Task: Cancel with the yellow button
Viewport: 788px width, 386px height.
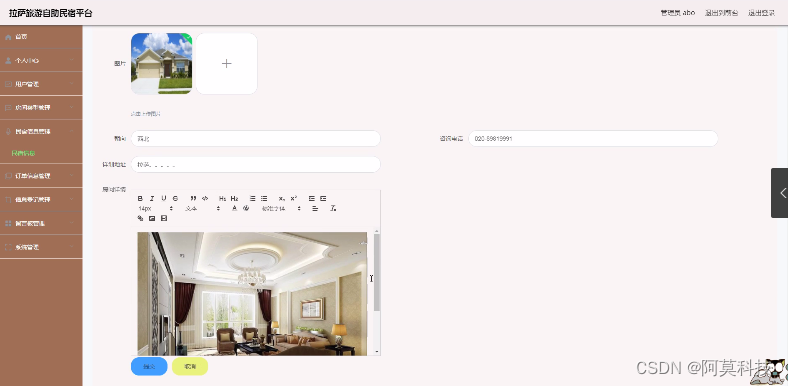Action: [x=190, y=366]
